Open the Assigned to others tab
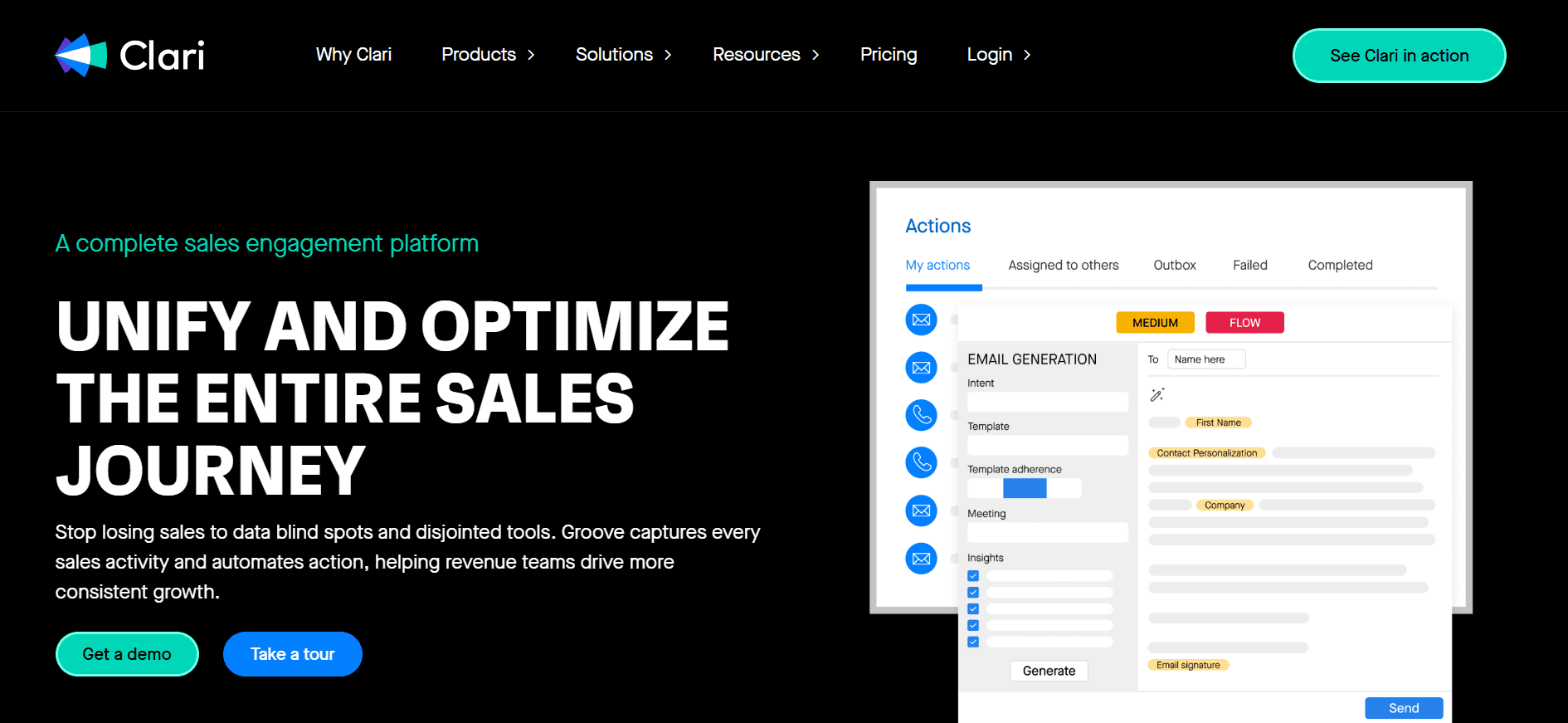The image size is (1568, 723). 1064,266
